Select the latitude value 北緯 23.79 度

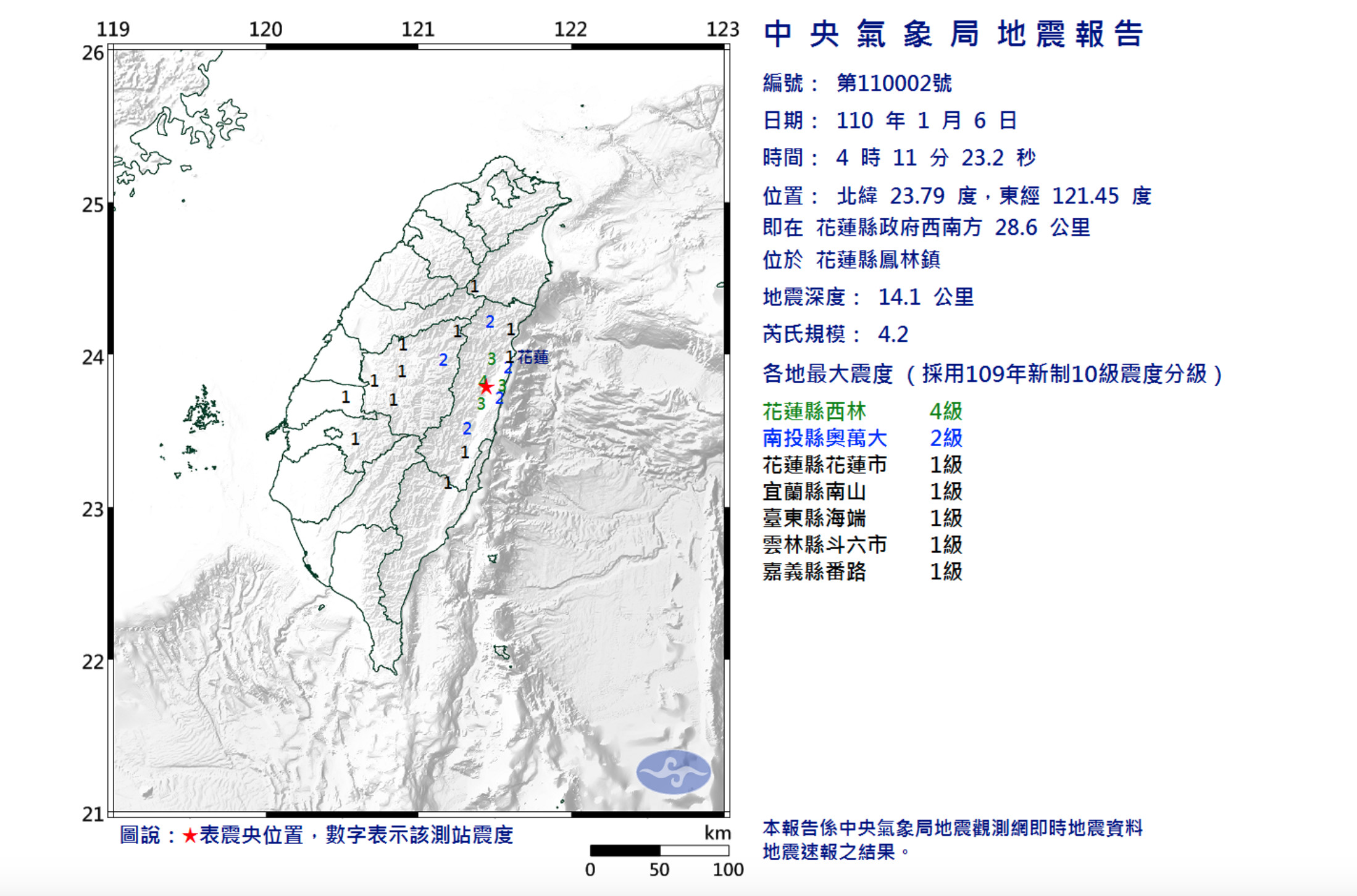click(907, 196)
